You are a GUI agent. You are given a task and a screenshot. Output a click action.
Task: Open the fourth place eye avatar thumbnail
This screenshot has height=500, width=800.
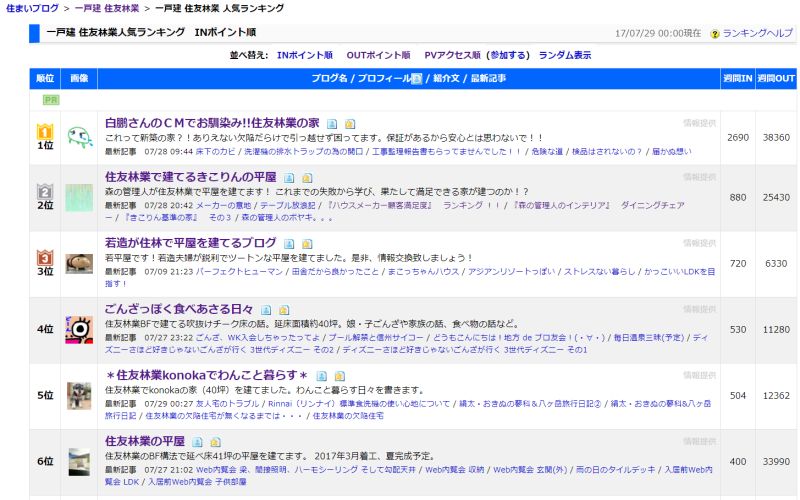point(79,330)
